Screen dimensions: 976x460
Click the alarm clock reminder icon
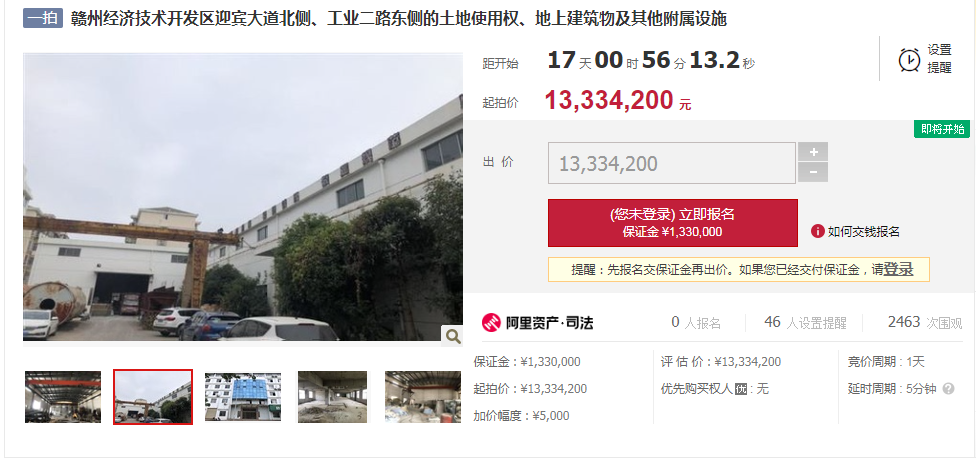pyautogui.click(x=909, y=60)
